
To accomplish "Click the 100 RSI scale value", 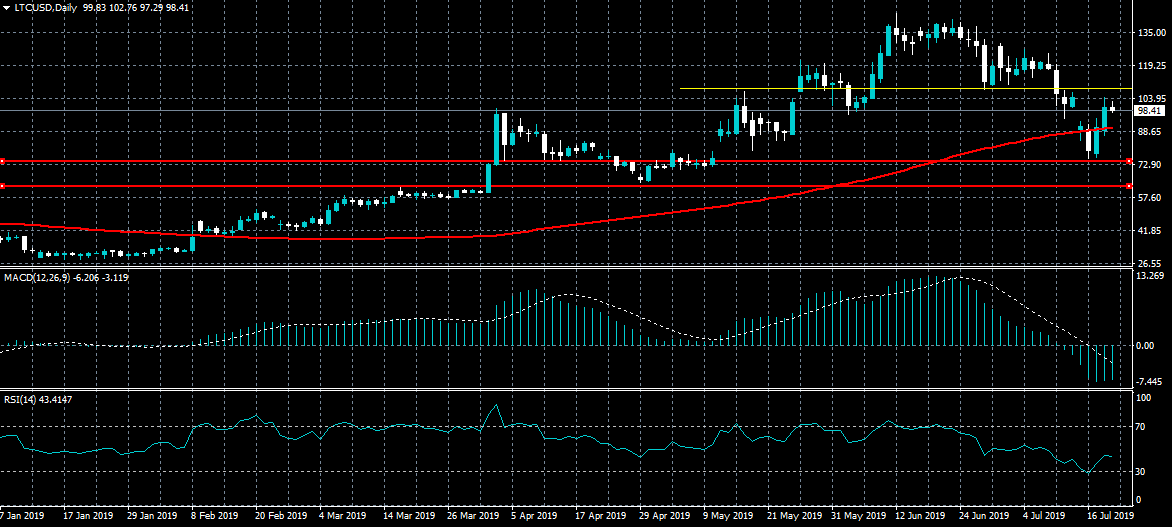I will [1144, 398].
